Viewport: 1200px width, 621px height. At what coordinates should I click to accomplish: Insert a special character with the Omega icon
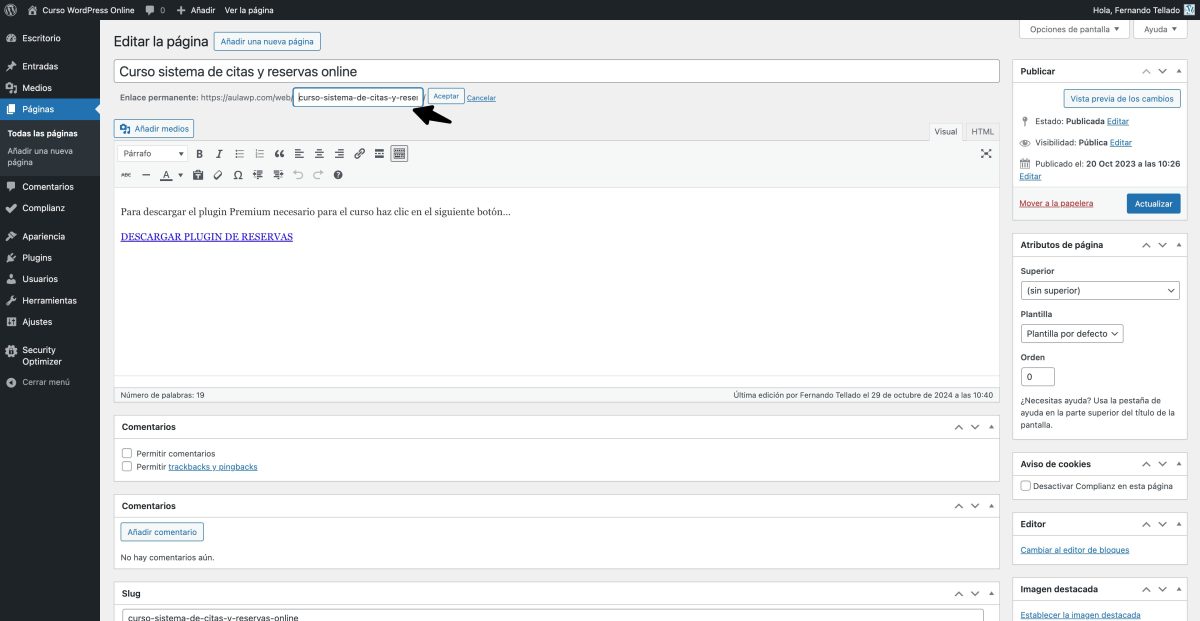click(x=238, y=175)
